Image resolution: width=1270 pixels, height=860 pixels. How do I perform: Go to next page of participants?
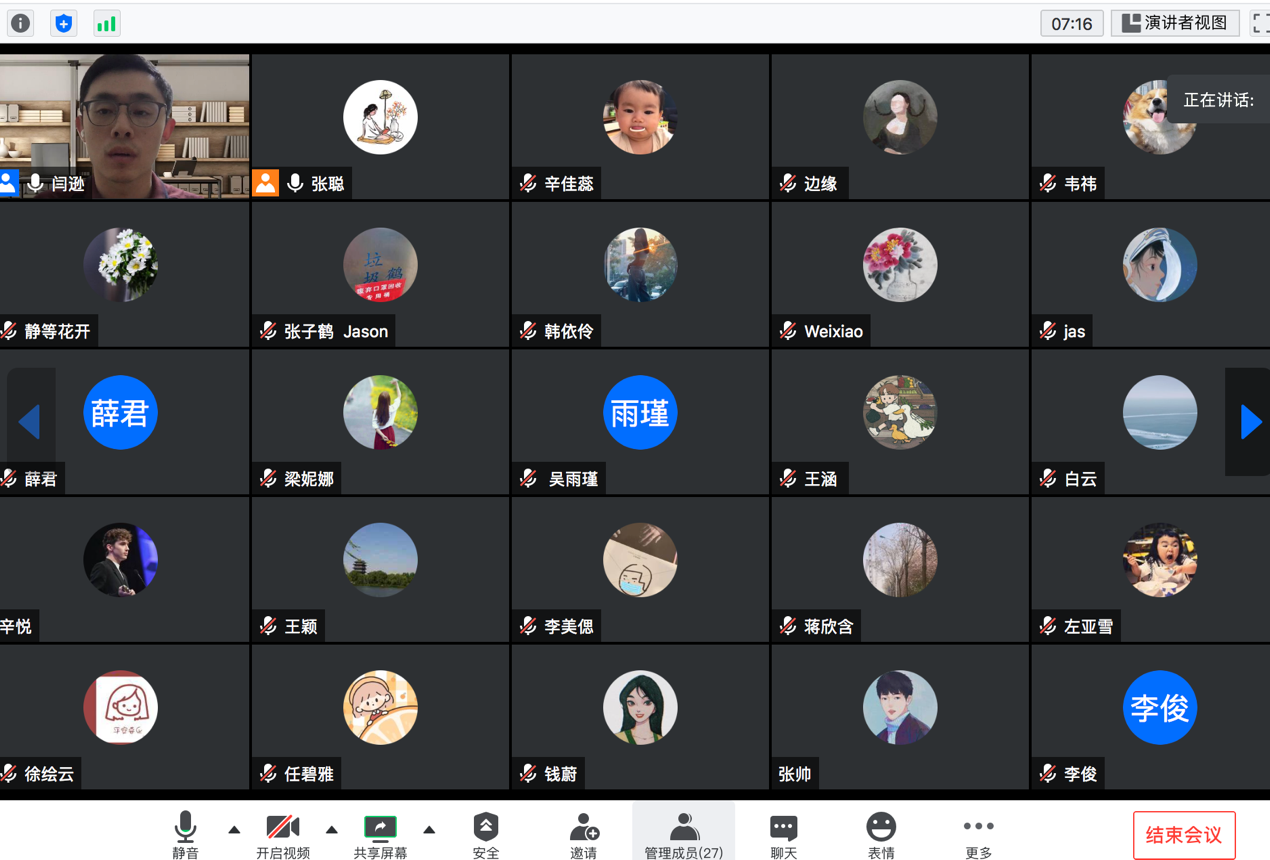click(x=1250, y=422)
